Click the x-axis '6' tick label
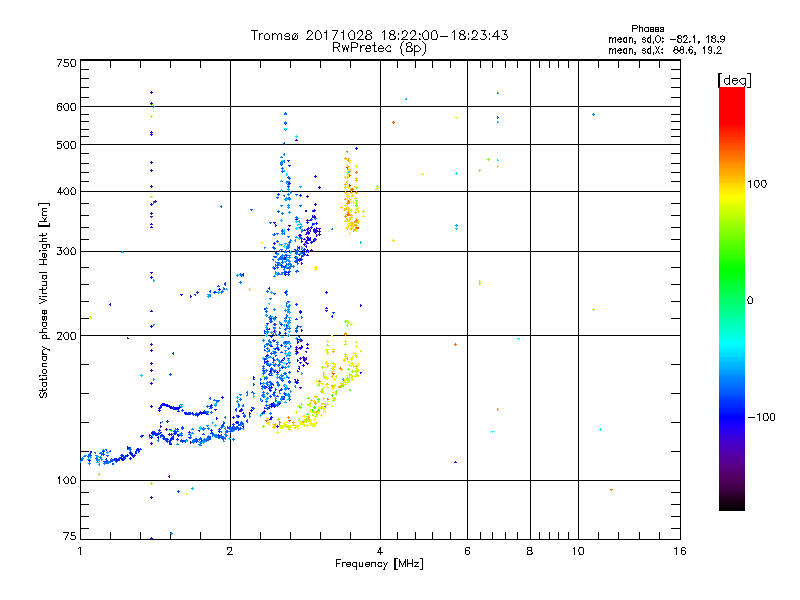The height and width of the screenshot is (600, 800). pyautogui.click(x=467, y=551)
